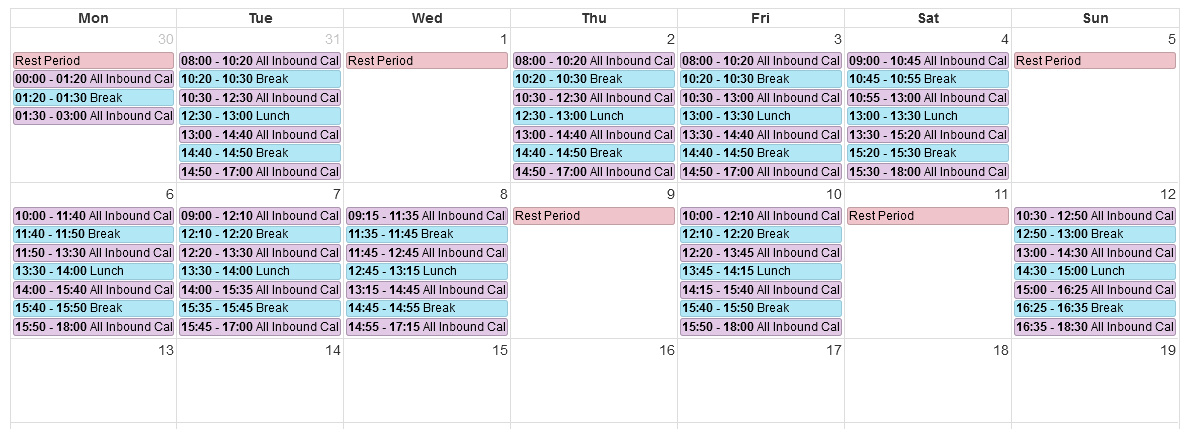Screen dimensions: 1187x429
Task: Click the Wed column header
Action: [x=427, y=18]
